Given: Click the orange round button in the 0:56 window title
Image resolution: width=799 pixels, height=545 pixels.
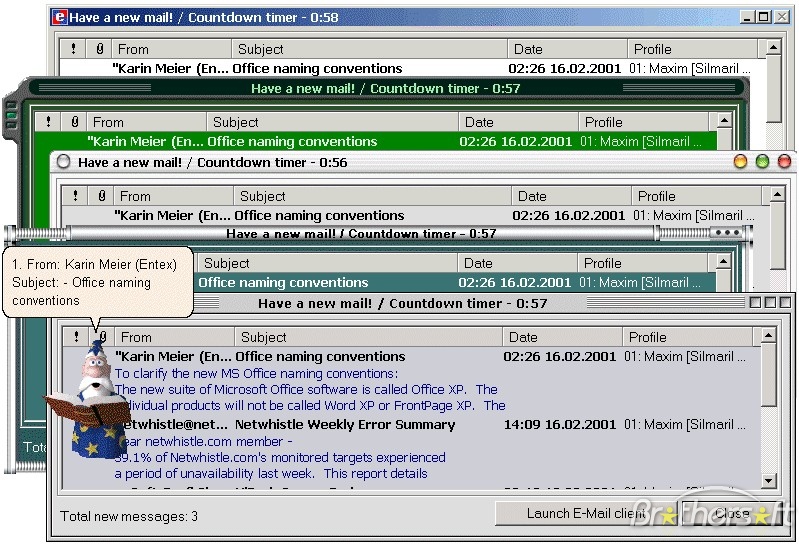Looking at the screenshot, I should click(x=740, y=162).
